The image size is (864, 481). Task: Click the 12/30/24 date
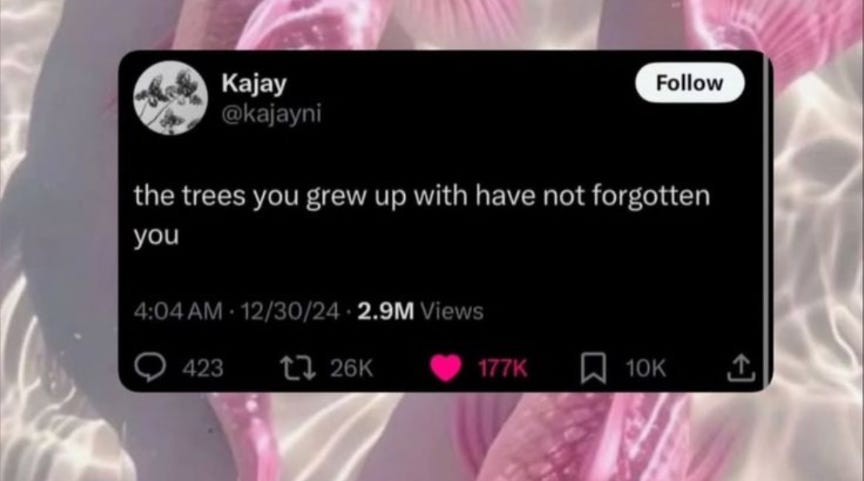[290, 311]
